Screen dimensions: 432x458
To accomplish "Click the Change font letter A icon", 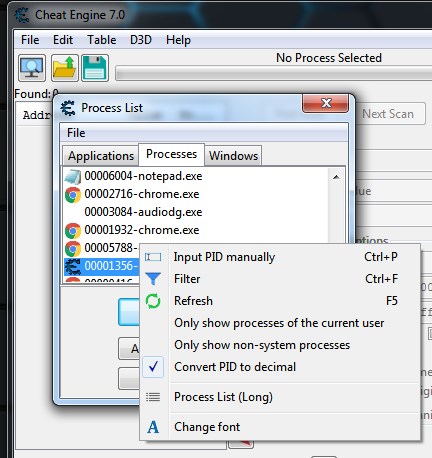I will point(153,427).
